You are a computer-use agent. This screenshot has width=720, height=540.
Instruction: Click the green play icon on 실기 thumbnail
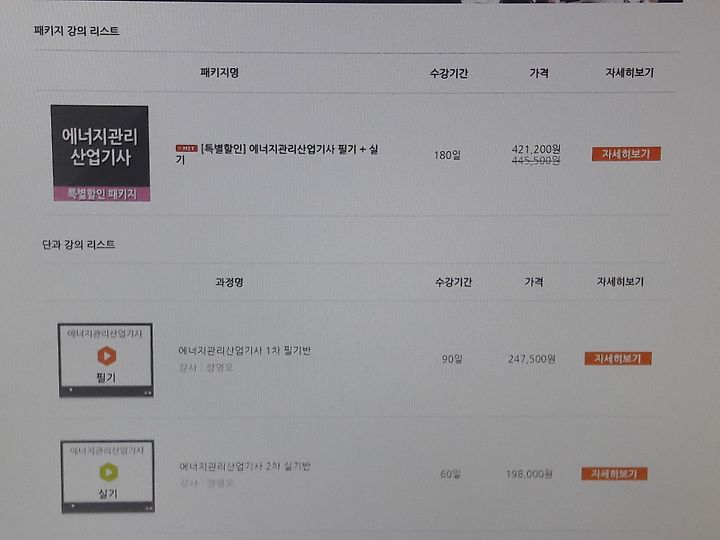tap(109, 472)
